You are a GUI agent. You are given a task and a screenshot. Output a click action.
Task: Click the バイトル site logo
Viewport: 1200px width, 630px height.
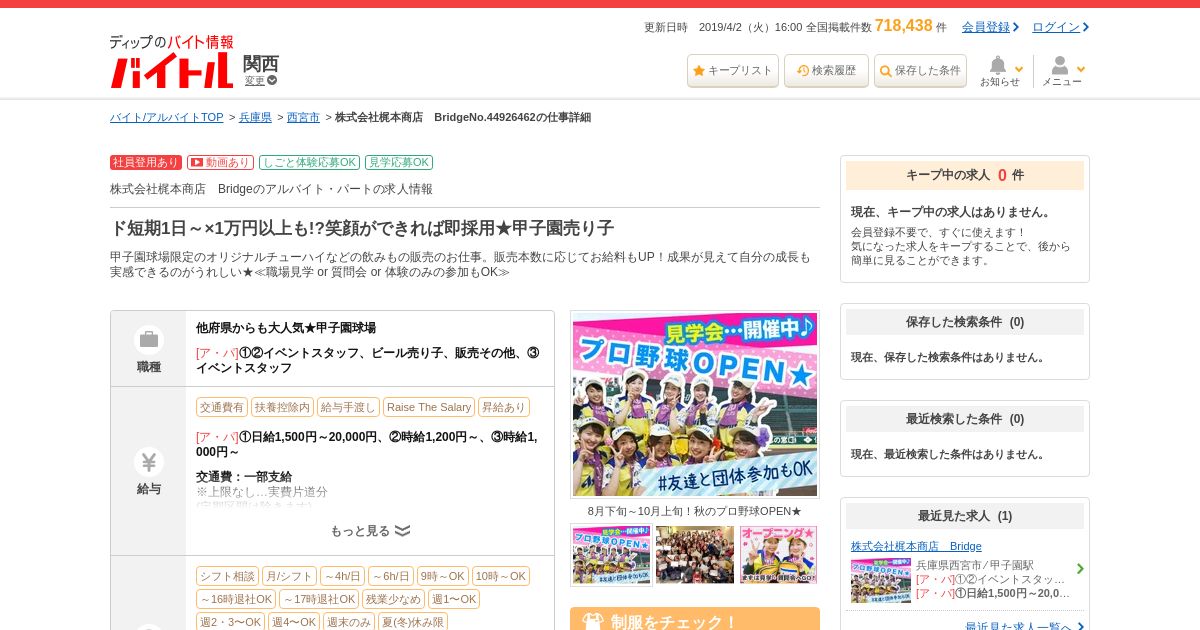tap(171, 62)
